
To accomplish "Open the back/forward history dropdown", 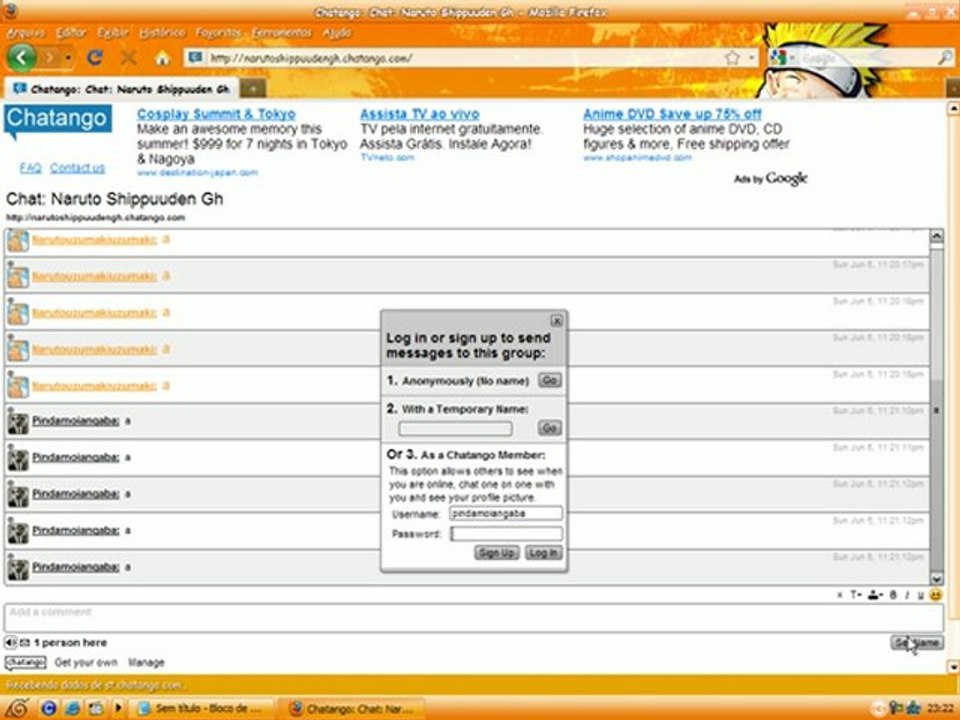I will click(68, 58).
